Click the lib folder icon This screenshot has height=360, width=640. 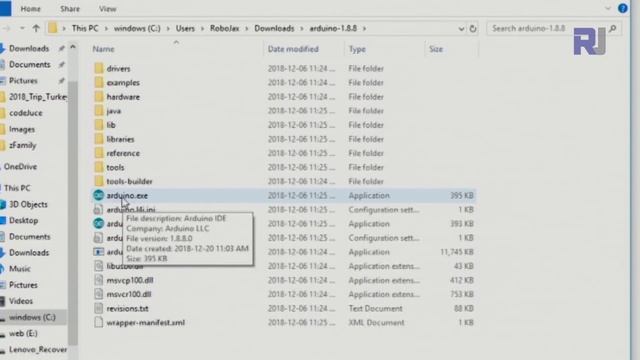pos(99,125)
